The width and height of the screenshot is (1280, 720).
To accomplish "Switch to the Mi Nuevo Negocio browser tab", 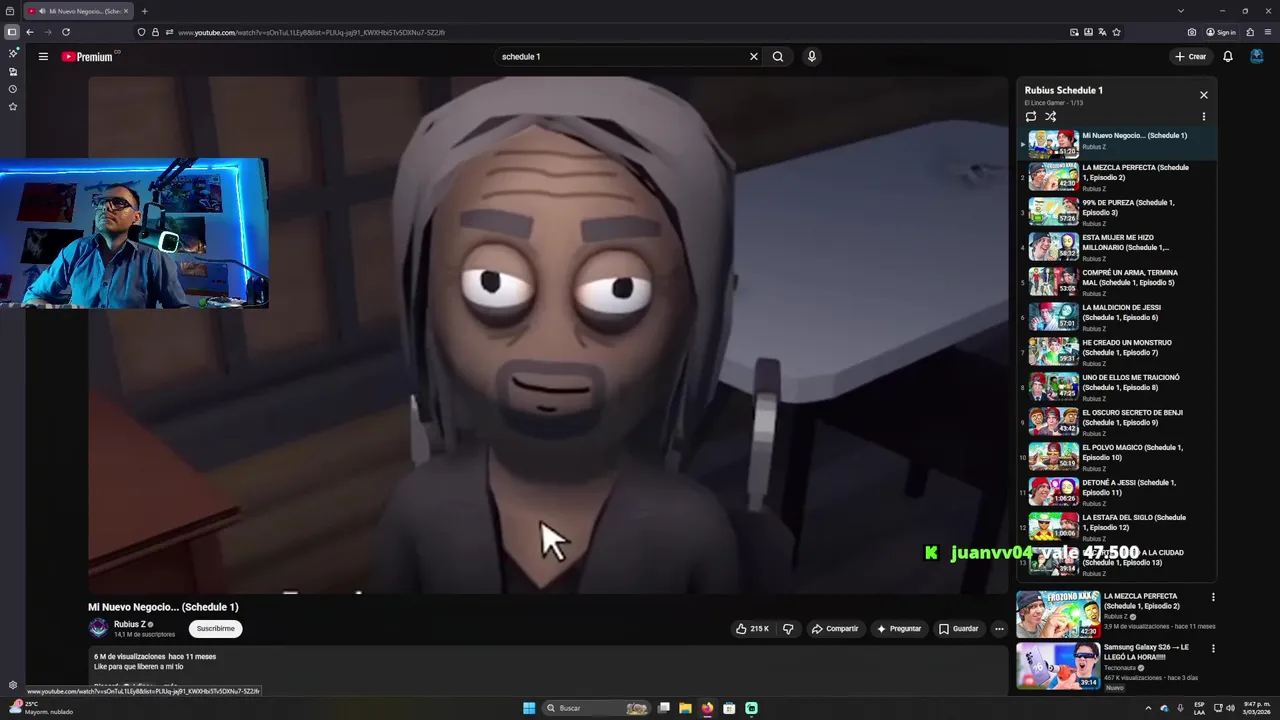I will click(x=77, y=11).
